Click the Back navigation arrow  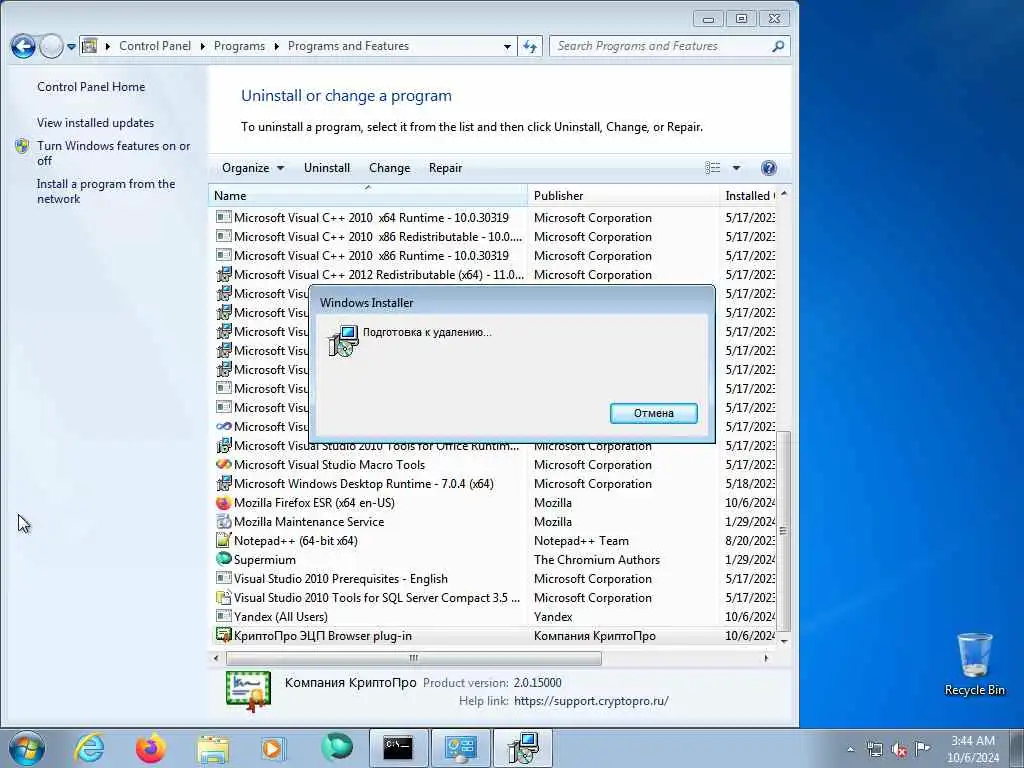click(23, 46)
